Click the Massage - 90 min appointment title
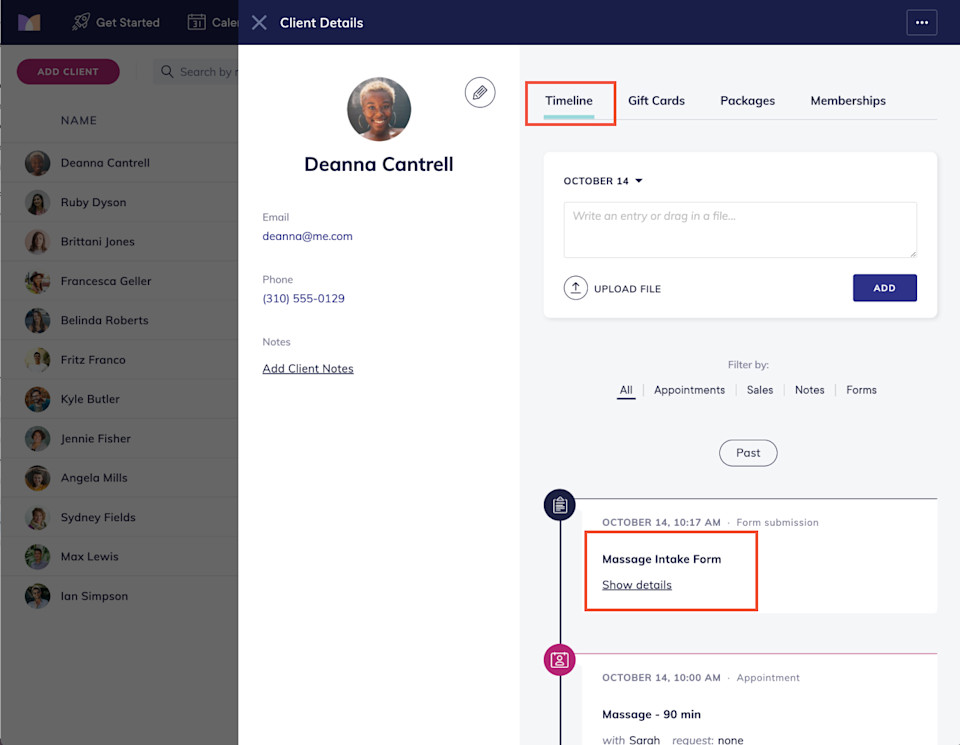Screen dimensions: 960x745 click(651, 714)
